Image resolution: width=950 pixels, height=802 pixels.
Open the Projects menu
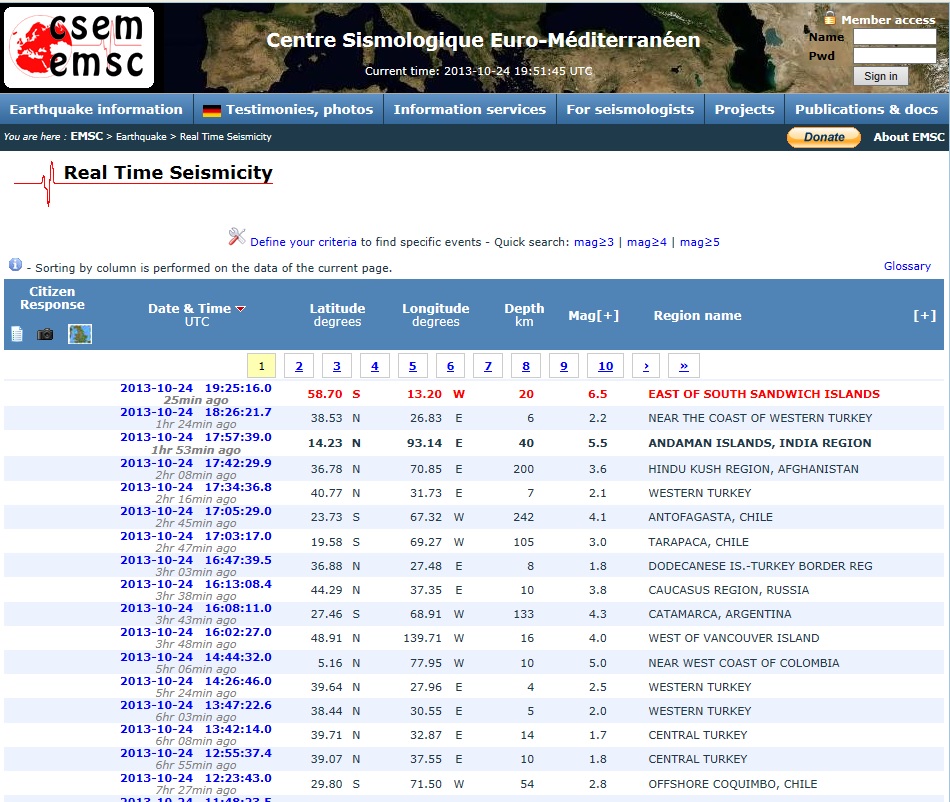coord(745,109)
